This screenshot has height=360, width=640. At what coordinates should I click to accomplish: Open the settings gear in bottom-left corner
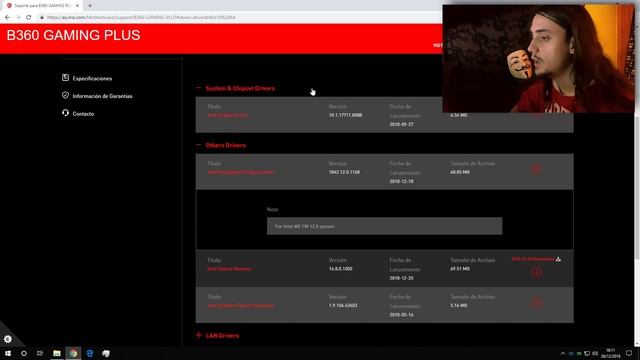pos(8,339)
